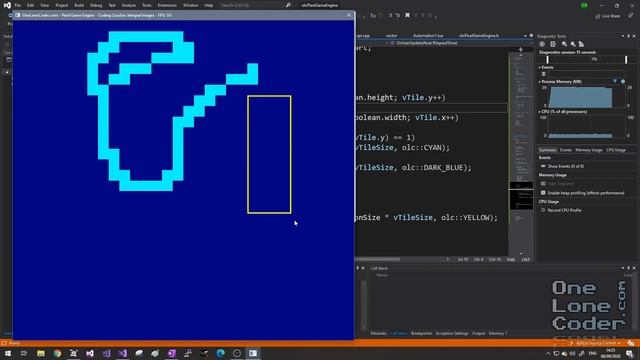Viewport: 640px width, 360px height.
Task: Open the Analyze menu
Action: pos(129,5)
